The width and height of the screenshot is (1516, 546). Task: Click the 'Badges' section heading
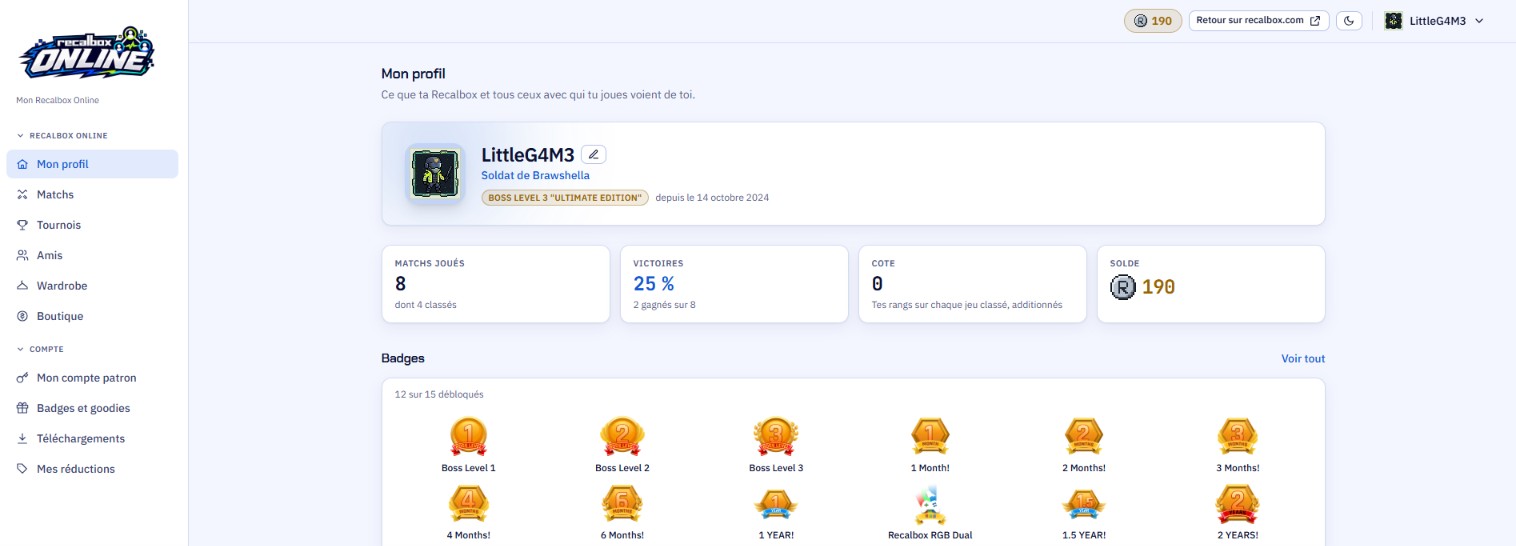point(403,358)
